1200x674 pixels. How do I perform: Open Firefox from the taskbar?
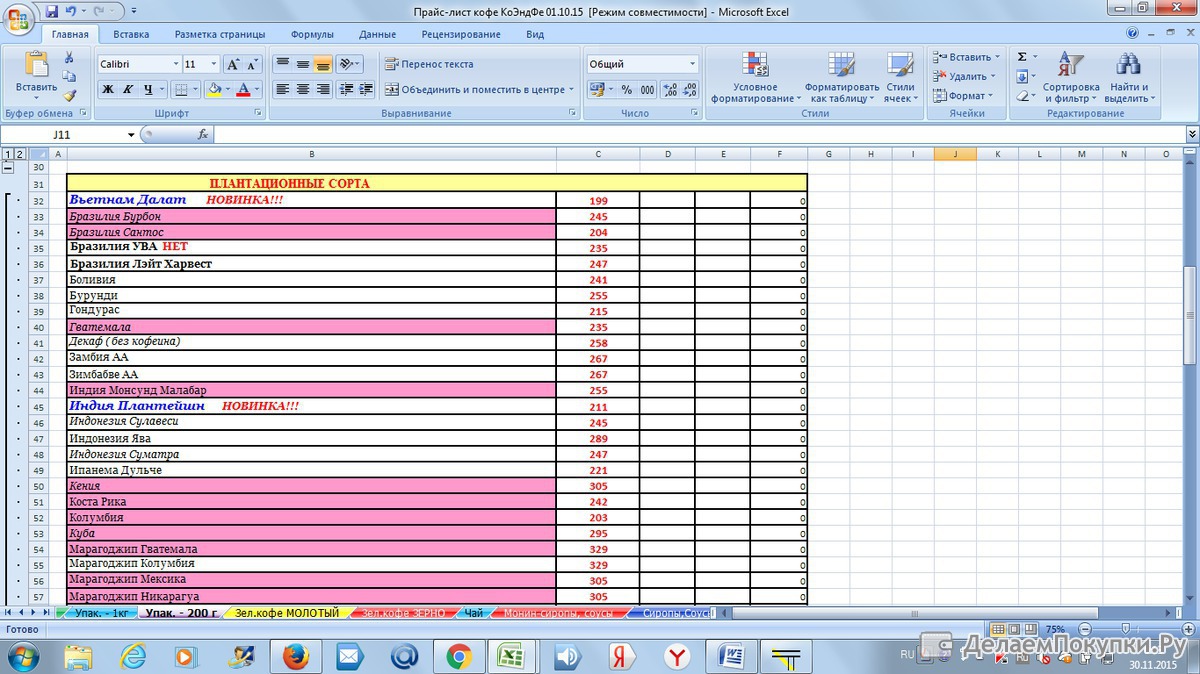click(x=294, y=656)
